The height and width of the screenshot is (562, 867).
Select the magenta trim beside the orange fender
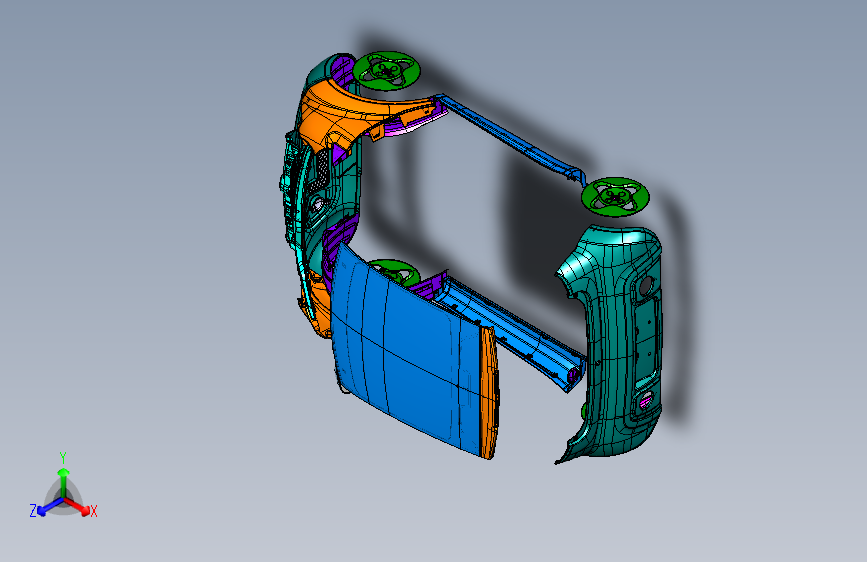[x=412, y=125]
